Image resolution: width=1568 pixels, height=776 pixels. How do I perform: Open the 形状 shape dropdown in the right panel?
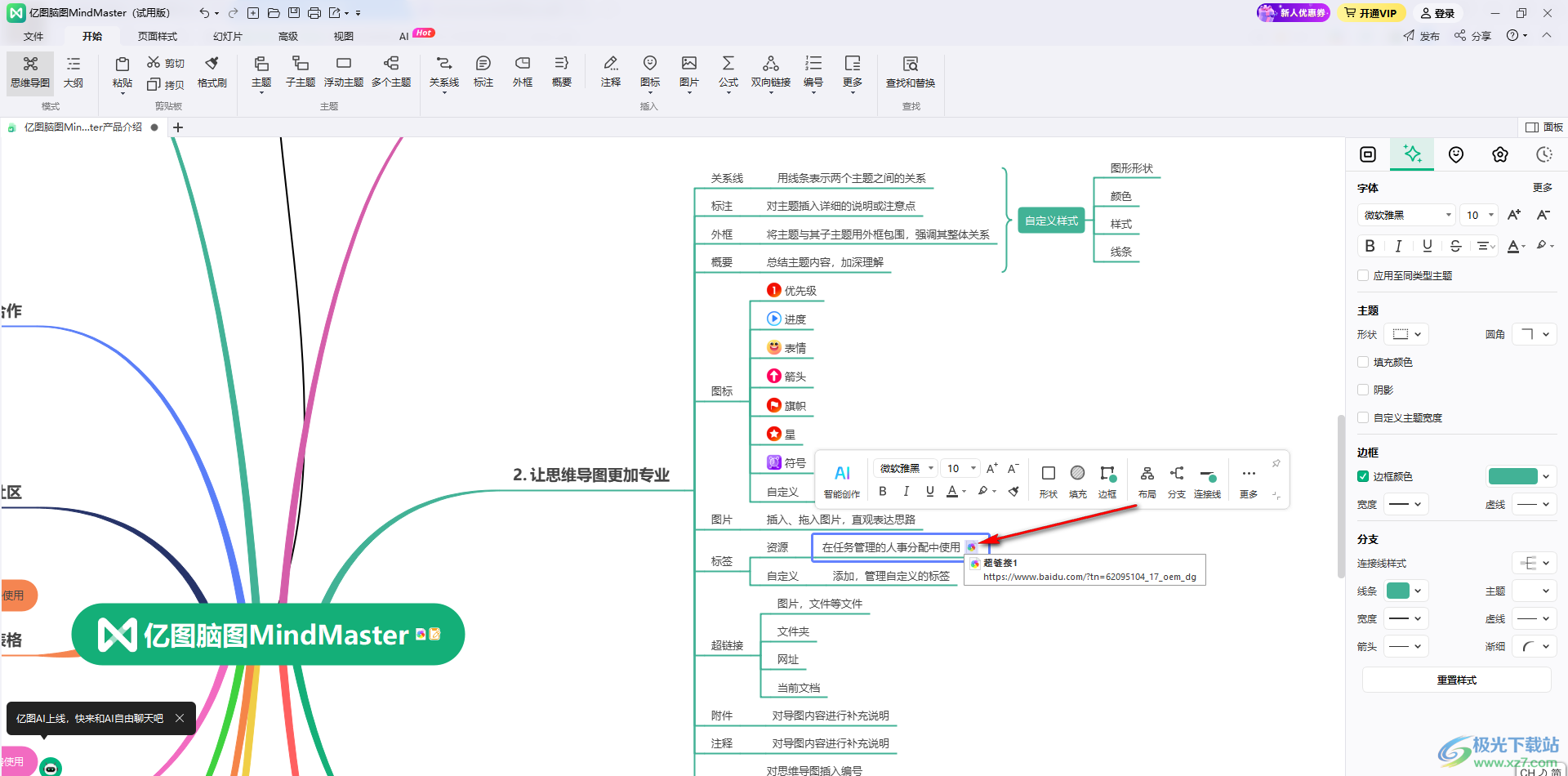click(x=1406, y=334)
